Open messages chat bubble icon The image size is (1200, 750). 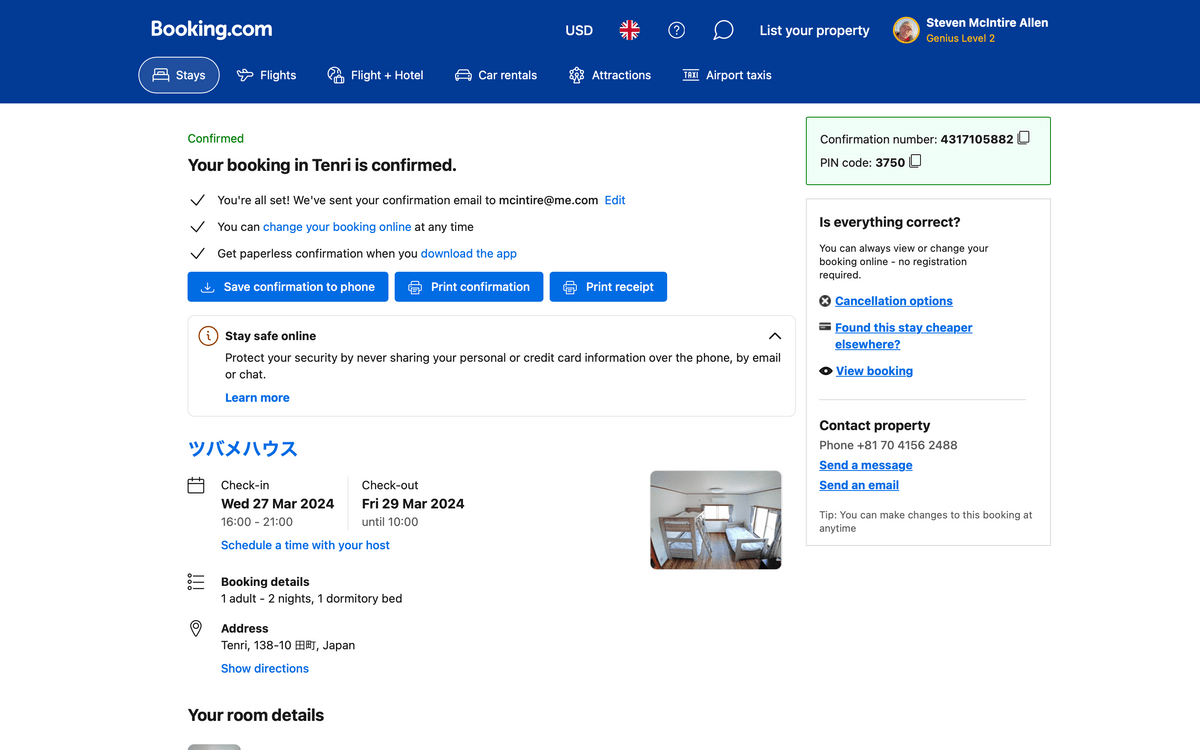click(723, 31)
